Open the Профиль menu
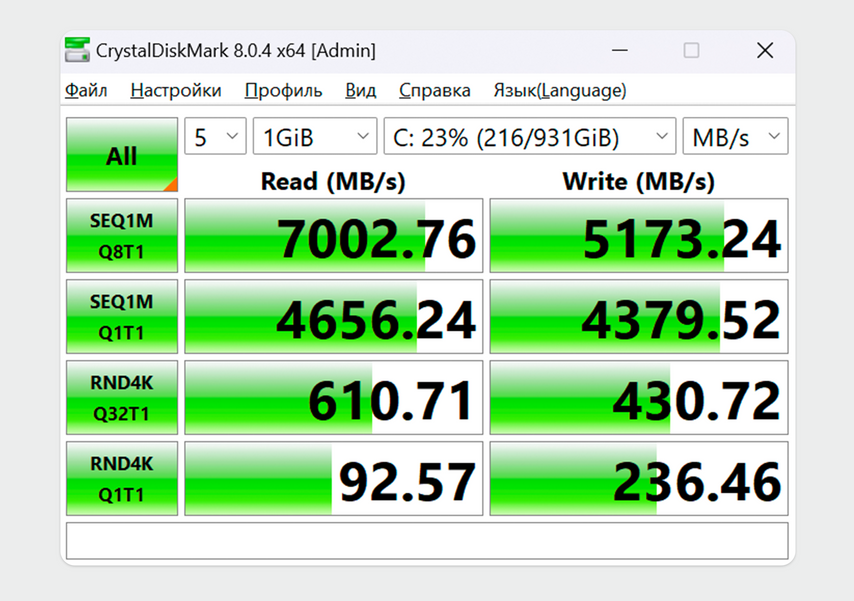The image size is (854, 601). [x=283, y=90]
